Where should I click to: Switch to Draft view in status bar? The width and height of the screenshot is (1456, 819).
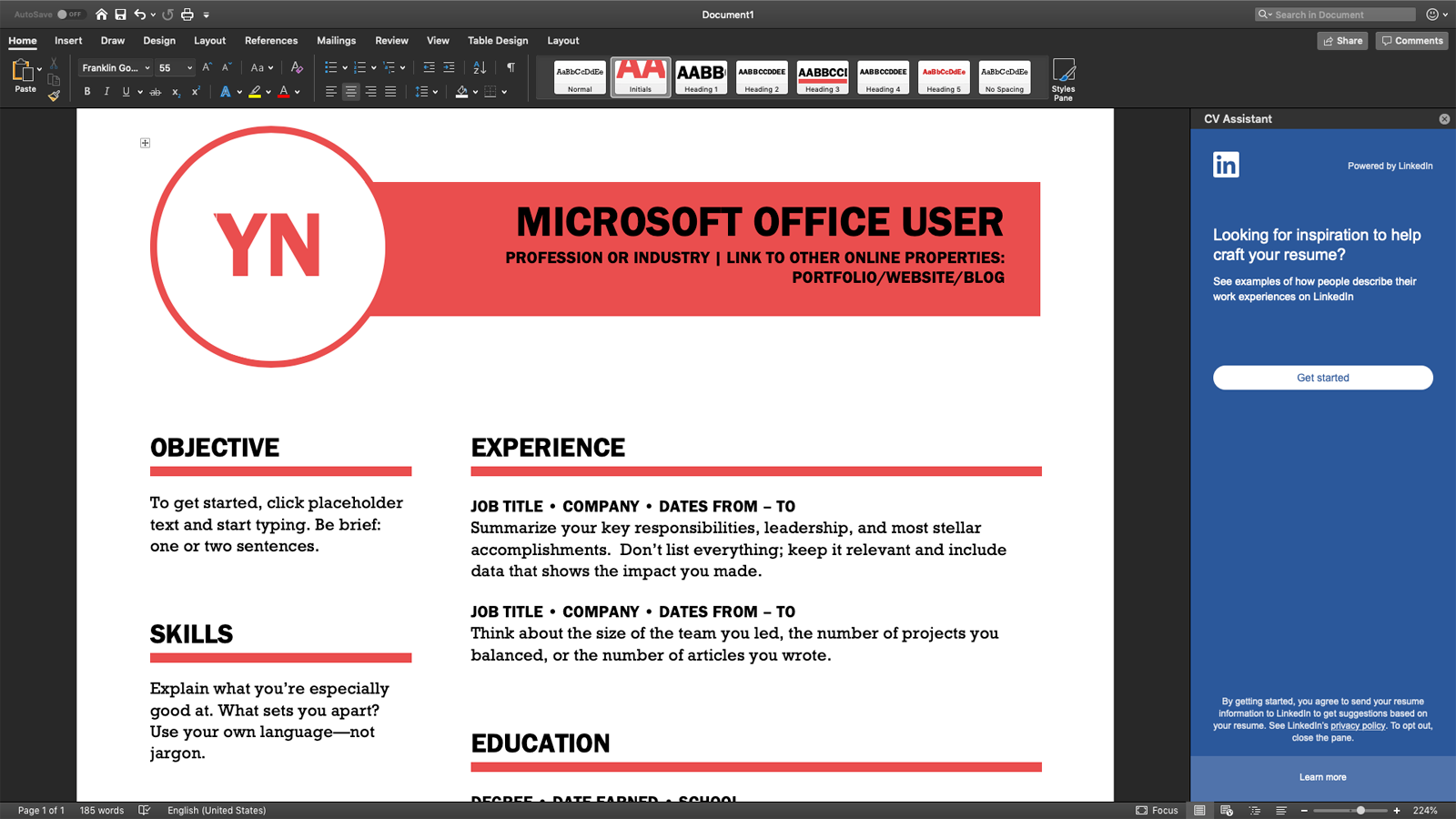[1281, 810]
